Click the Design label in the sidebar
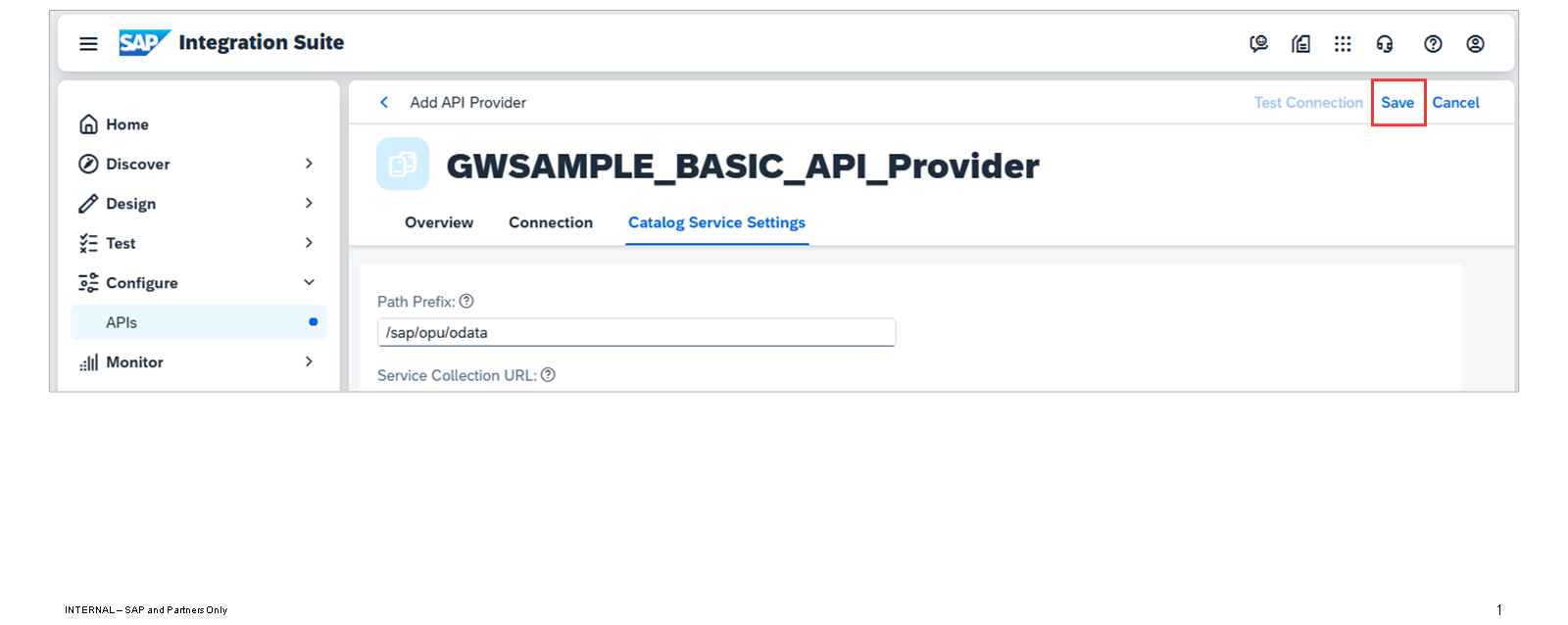Image resolution: width=1568 pixels, height=625 pixels. click(x=131, y=204)
